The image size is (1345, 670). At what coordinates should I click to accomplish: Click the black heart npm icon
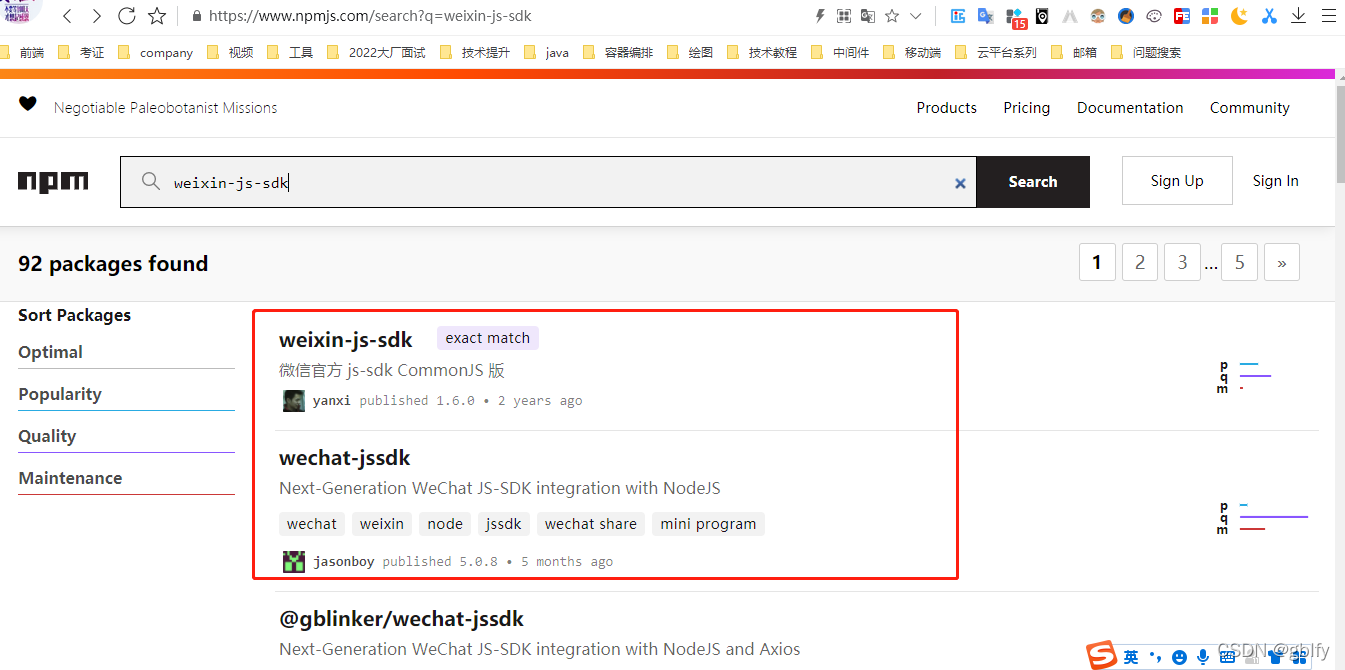coord(28,104)
